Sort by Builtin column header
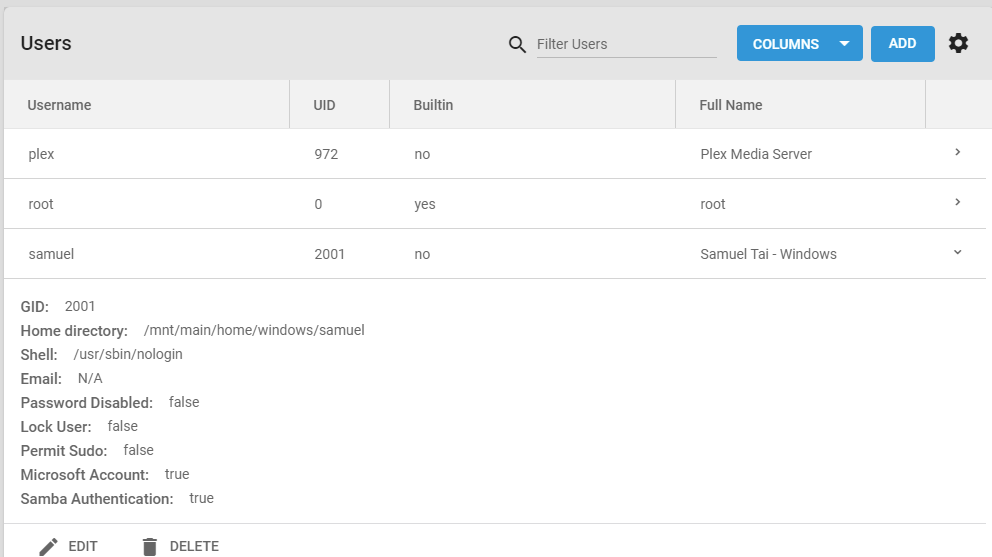 [x=433, y=105]
